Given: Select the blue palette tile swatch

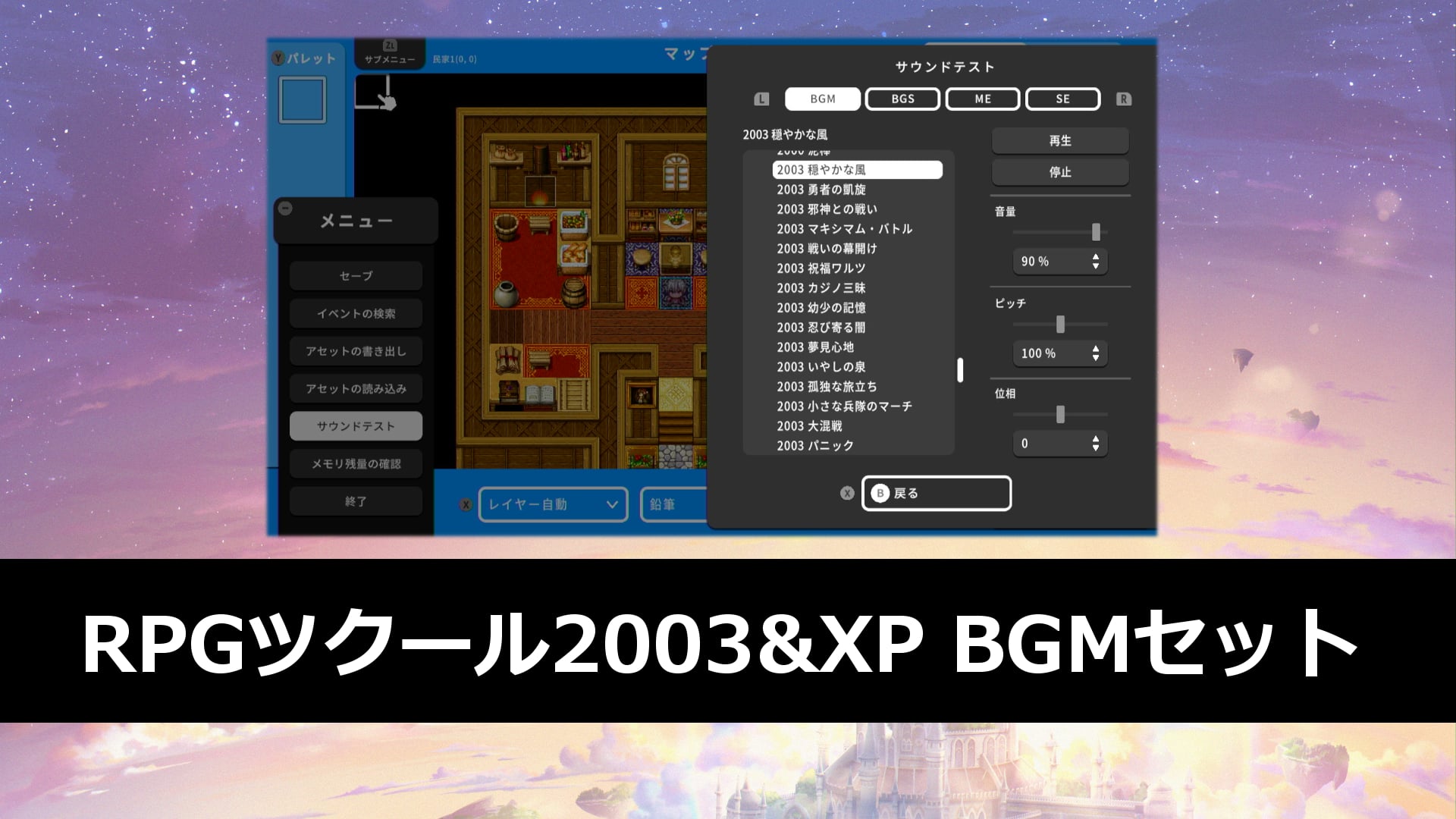Looking at the screenshot, I should click(303, 100).
